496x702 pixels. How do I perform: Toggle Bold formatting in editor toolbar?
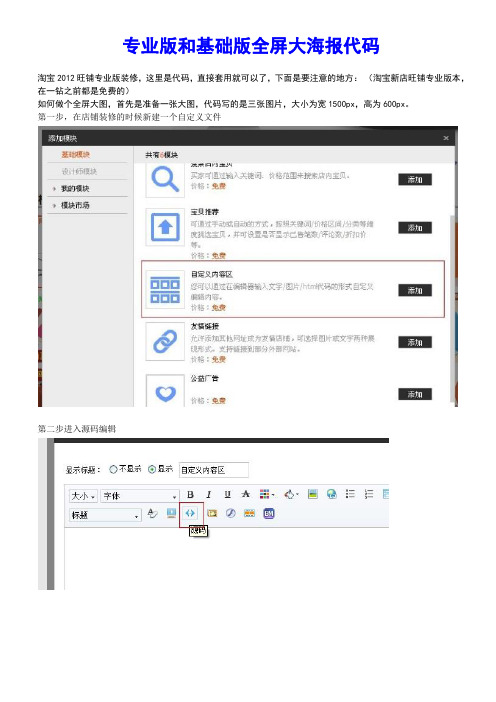pos(190,494)
